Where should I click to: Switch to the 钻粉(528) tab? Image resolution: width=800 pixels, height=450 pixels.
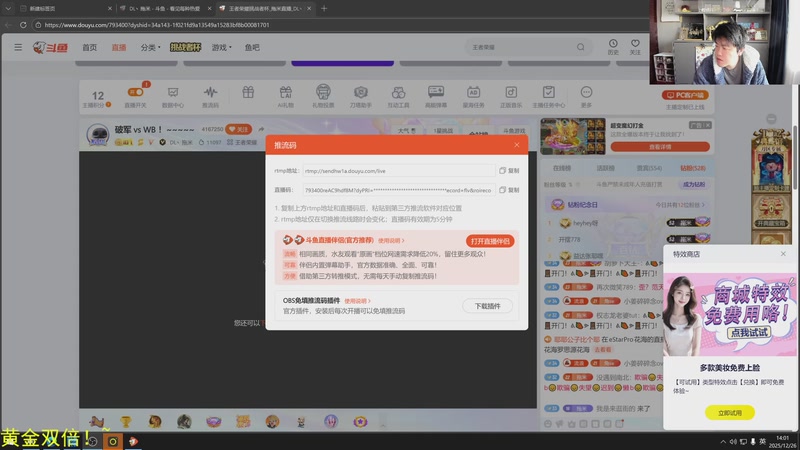coord(693,168)
